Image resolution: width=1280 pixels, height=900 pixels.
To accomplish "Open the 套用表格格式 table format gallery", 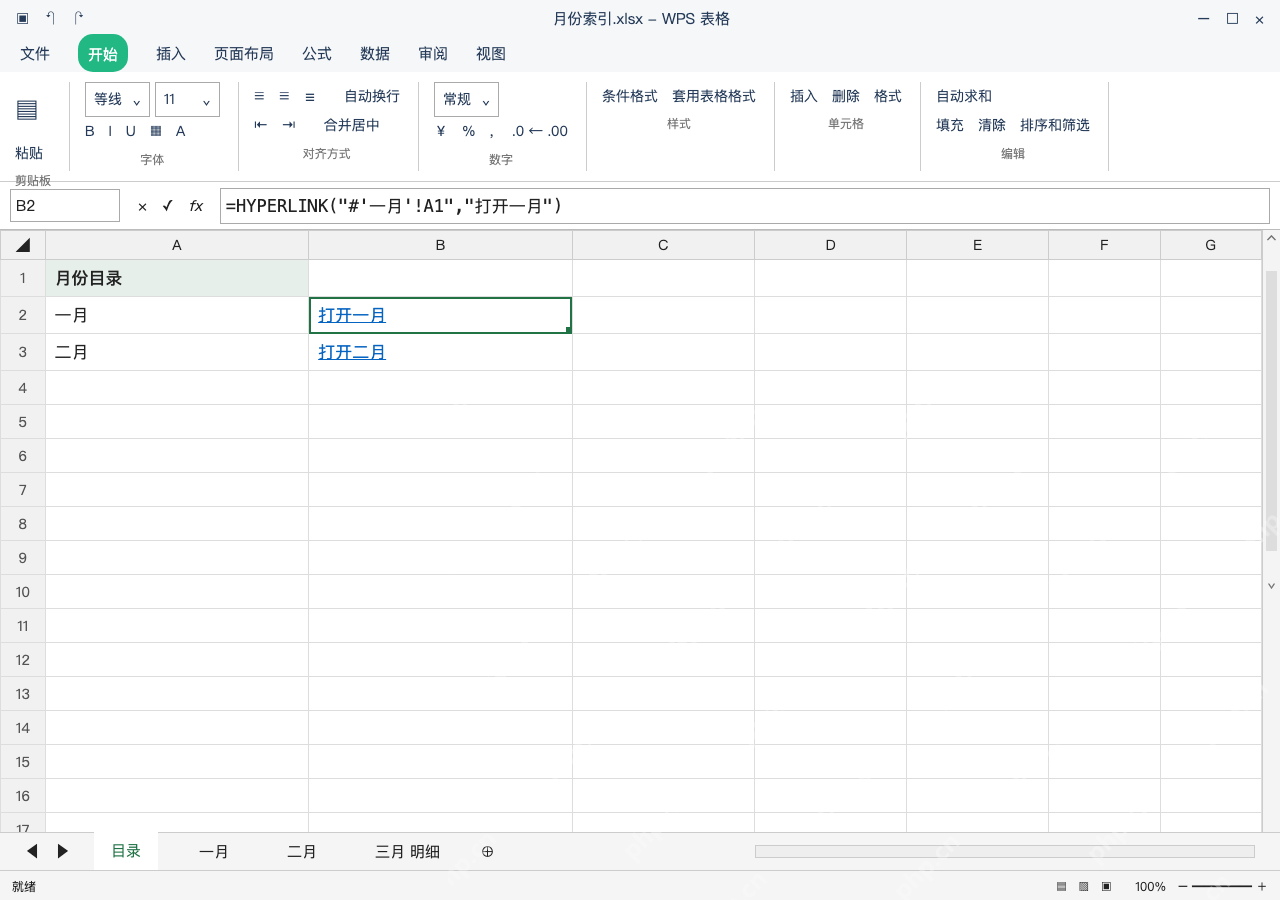I will coord(714,96).
